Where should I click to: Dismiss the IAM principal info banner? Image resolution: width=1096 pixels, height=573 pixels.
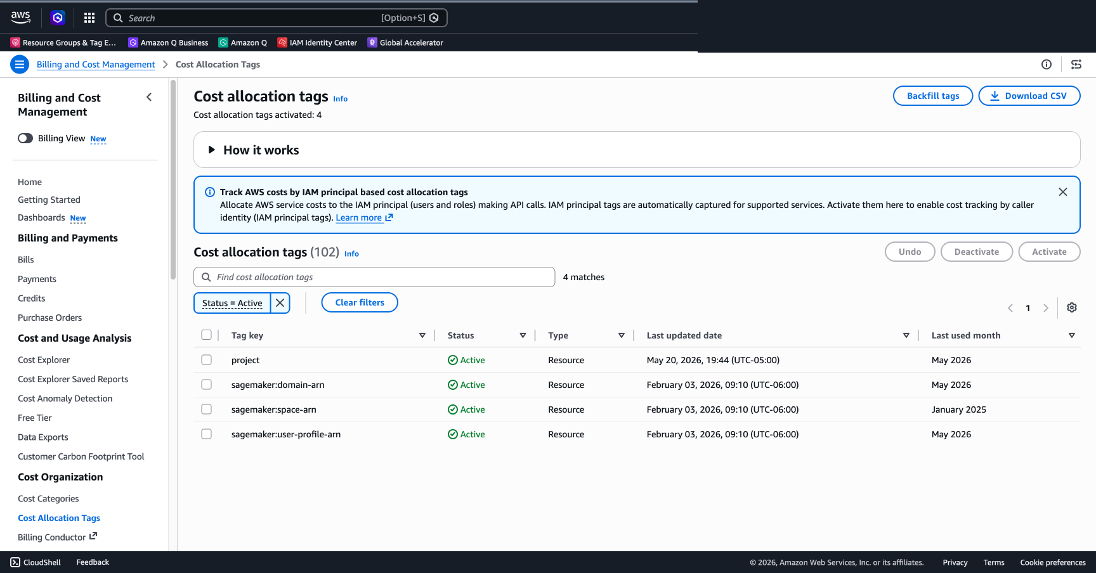pos(1062,191)
